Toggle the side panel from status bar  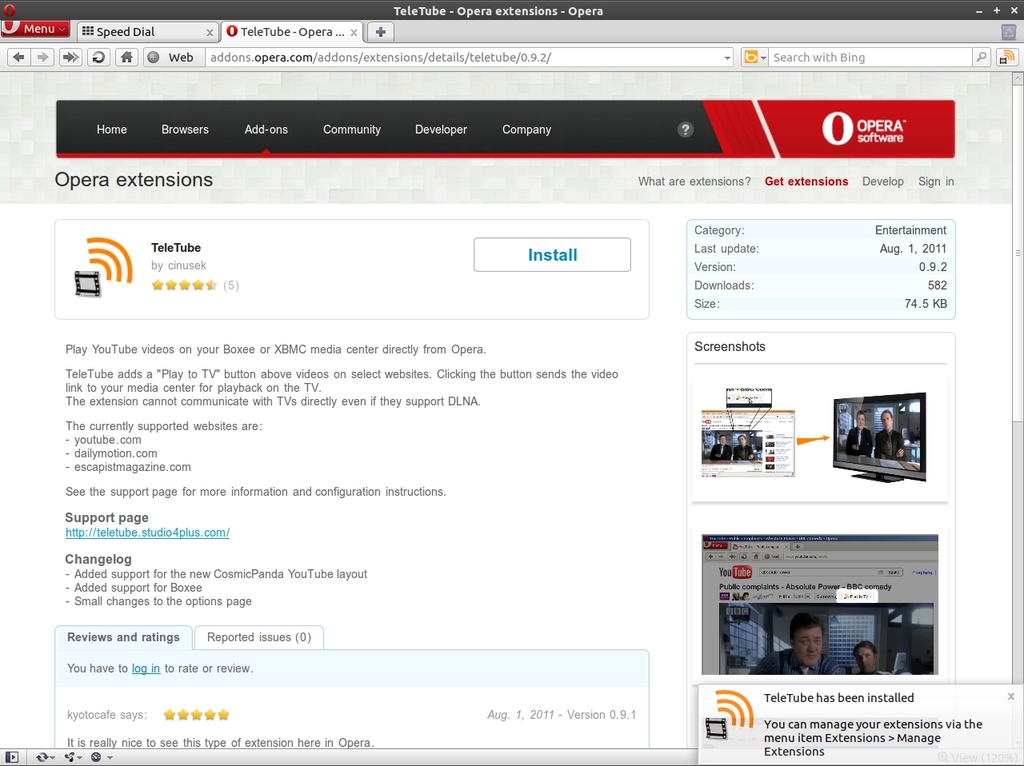11,757
